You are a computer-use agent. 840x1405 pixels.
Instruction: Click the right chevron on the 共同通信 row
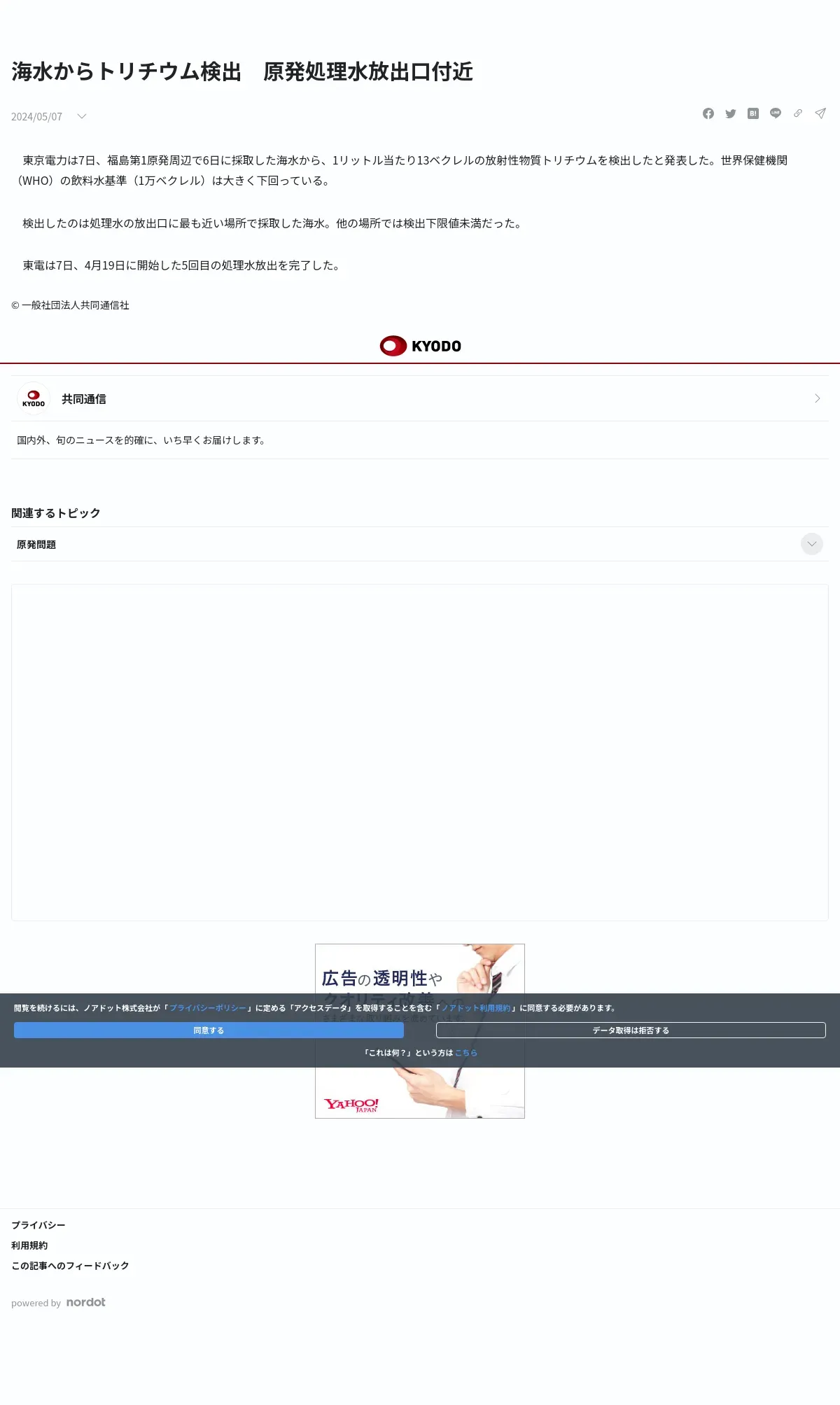tap(817, 398)
